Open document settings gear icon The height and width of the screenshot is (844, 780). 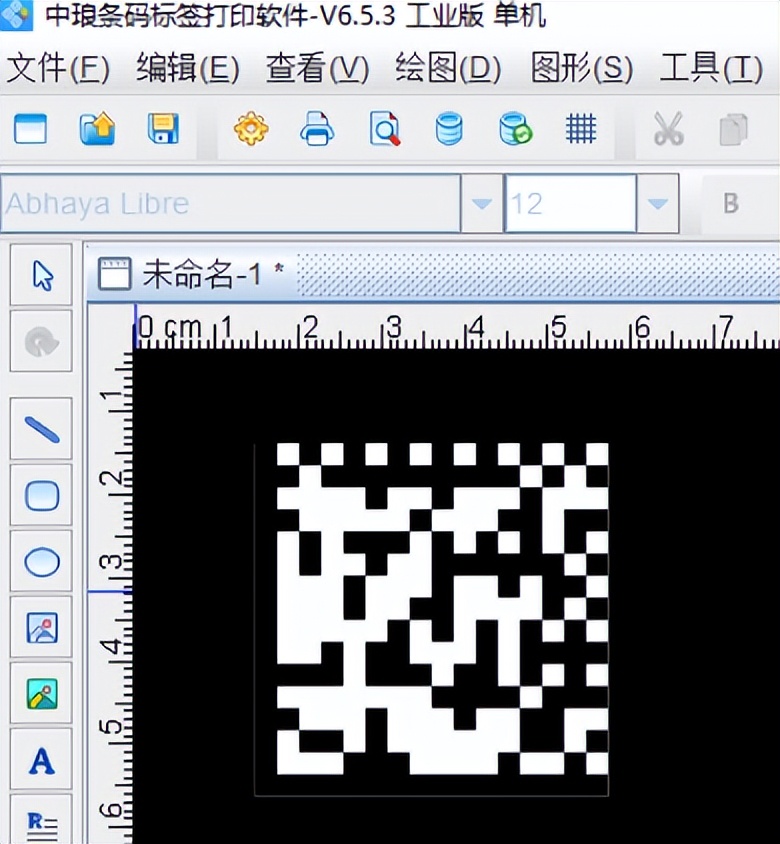point(251,129)
